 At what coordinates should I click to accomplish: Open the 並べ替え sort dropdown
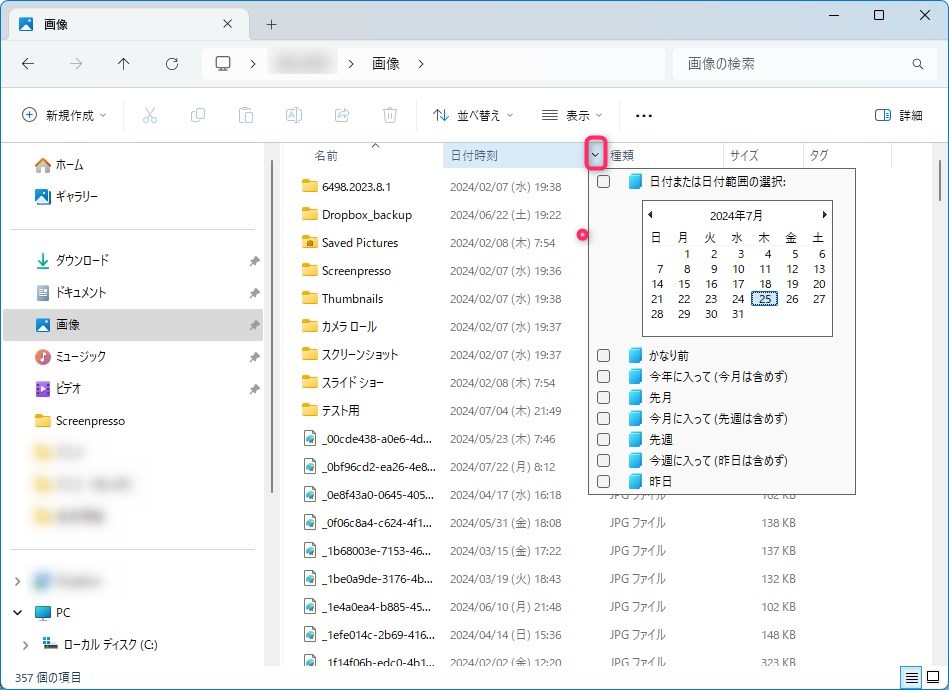[x=473, y=115]
